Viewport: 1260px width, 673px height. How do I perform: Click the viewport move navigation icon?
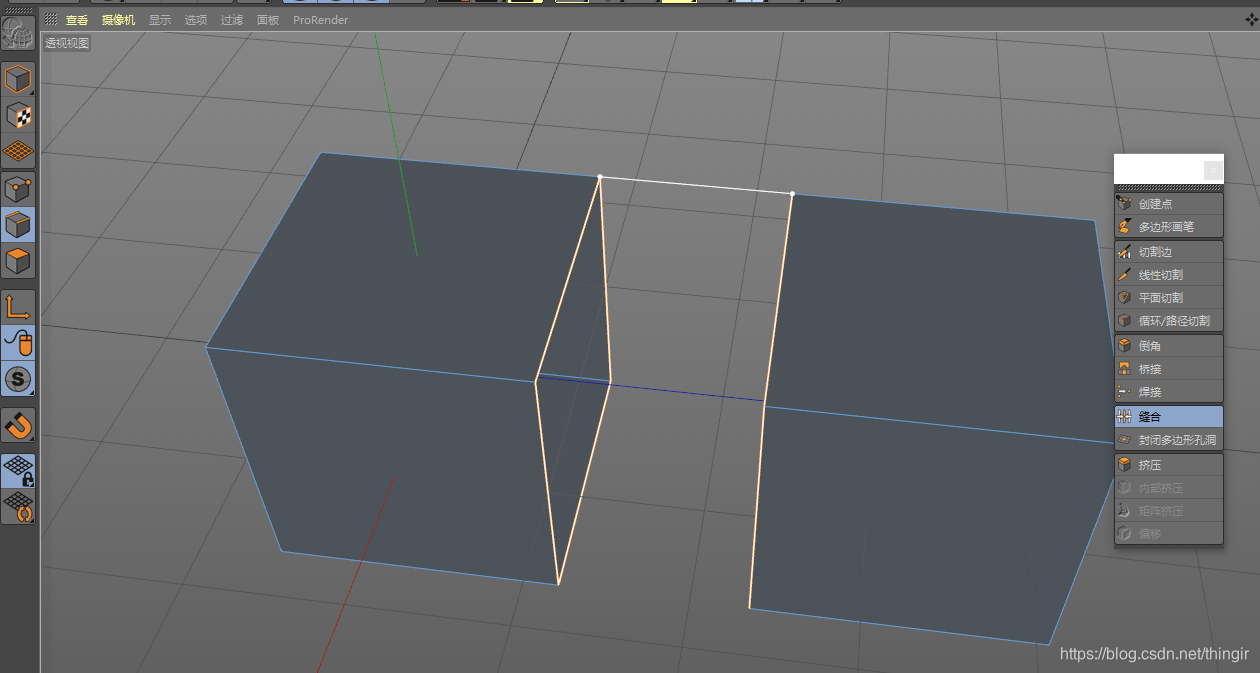[1250, 20]
